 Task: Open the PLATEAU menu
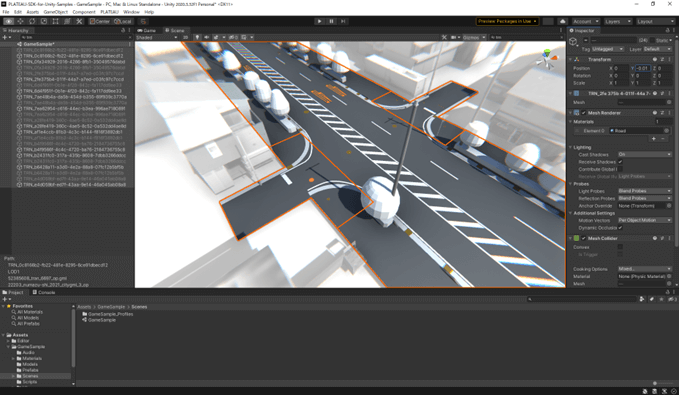pyautogui.click(x=109, y=12)
